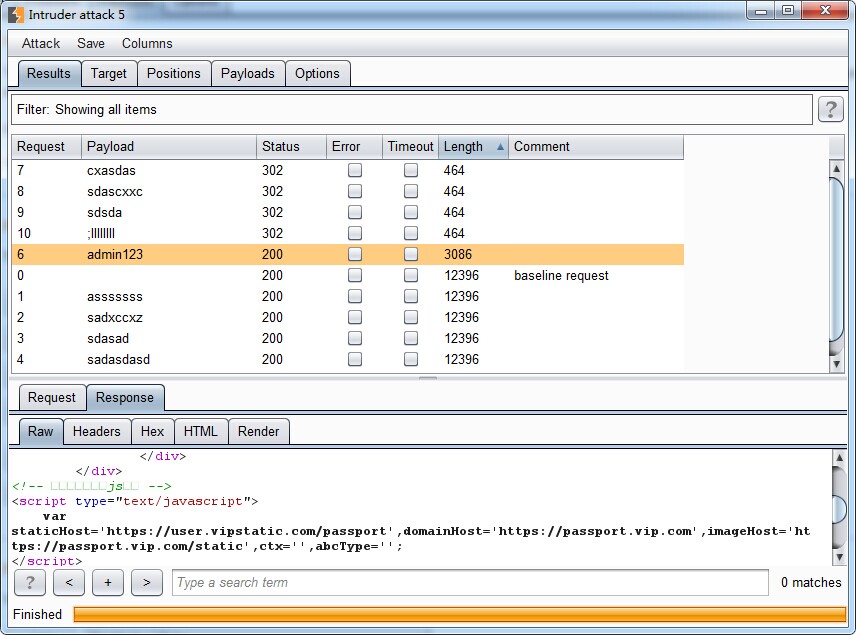Toggle Timeout checkbox for admin123 row
This screenshot has height=635, width=856.
point(411,254)
